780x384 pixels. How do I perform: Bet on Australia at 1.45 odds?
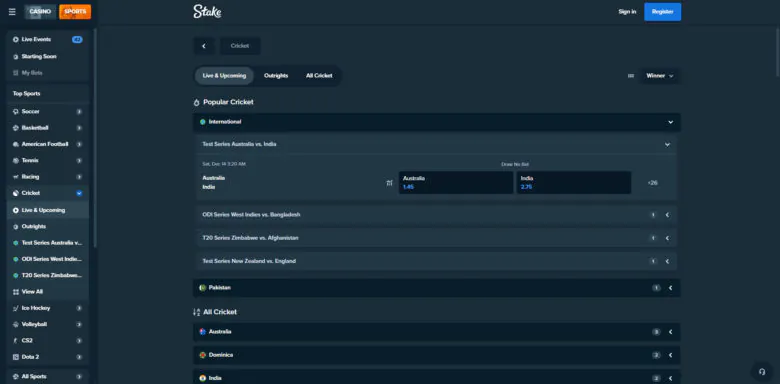pos(456,183)
